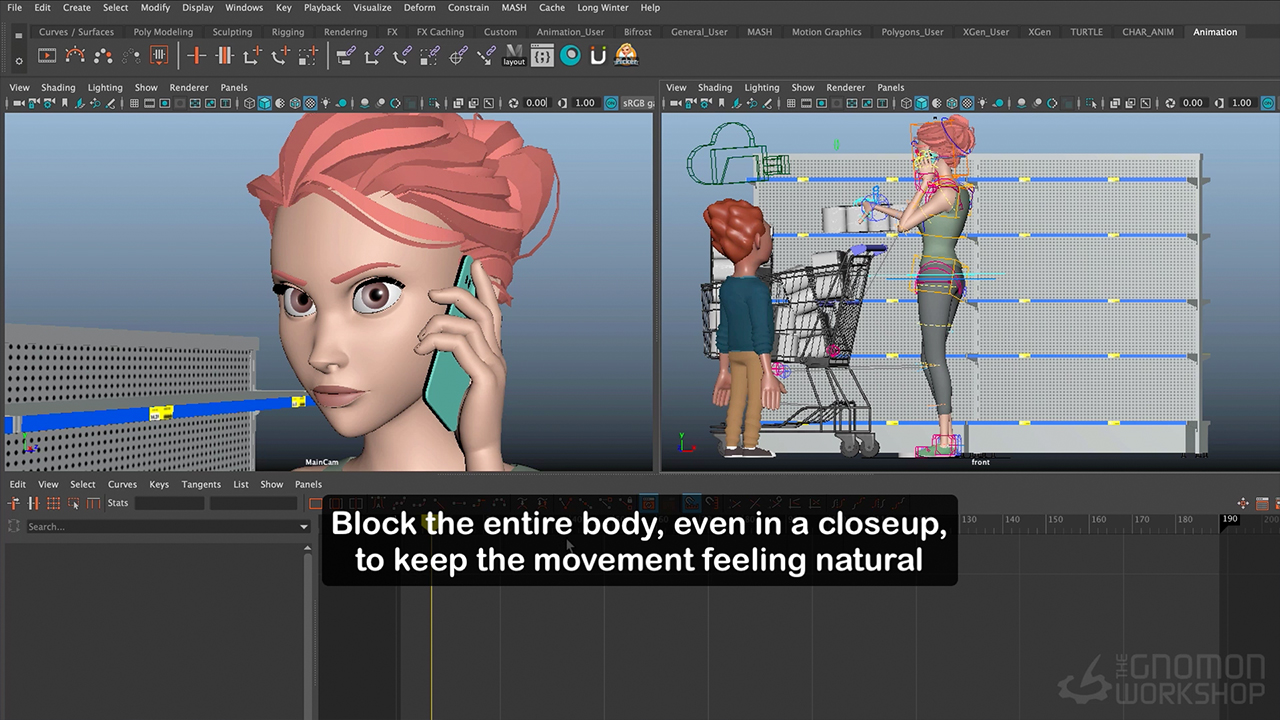Open the Deform menu in menu bar
Image resolution: width=1280 pixels, height=720 pixels.
(x=419, y=8)
